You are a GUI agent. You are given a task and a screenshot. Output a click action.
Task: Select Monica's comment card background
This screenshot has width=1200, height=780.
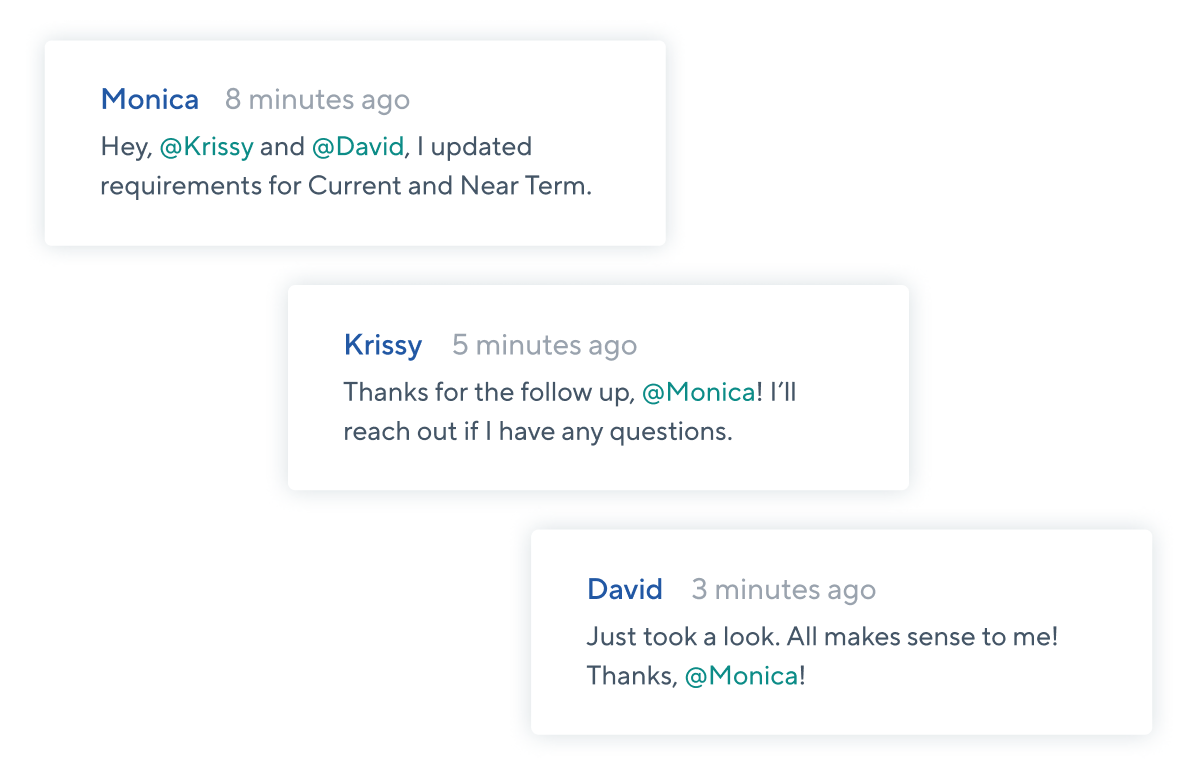click(355, 143)
